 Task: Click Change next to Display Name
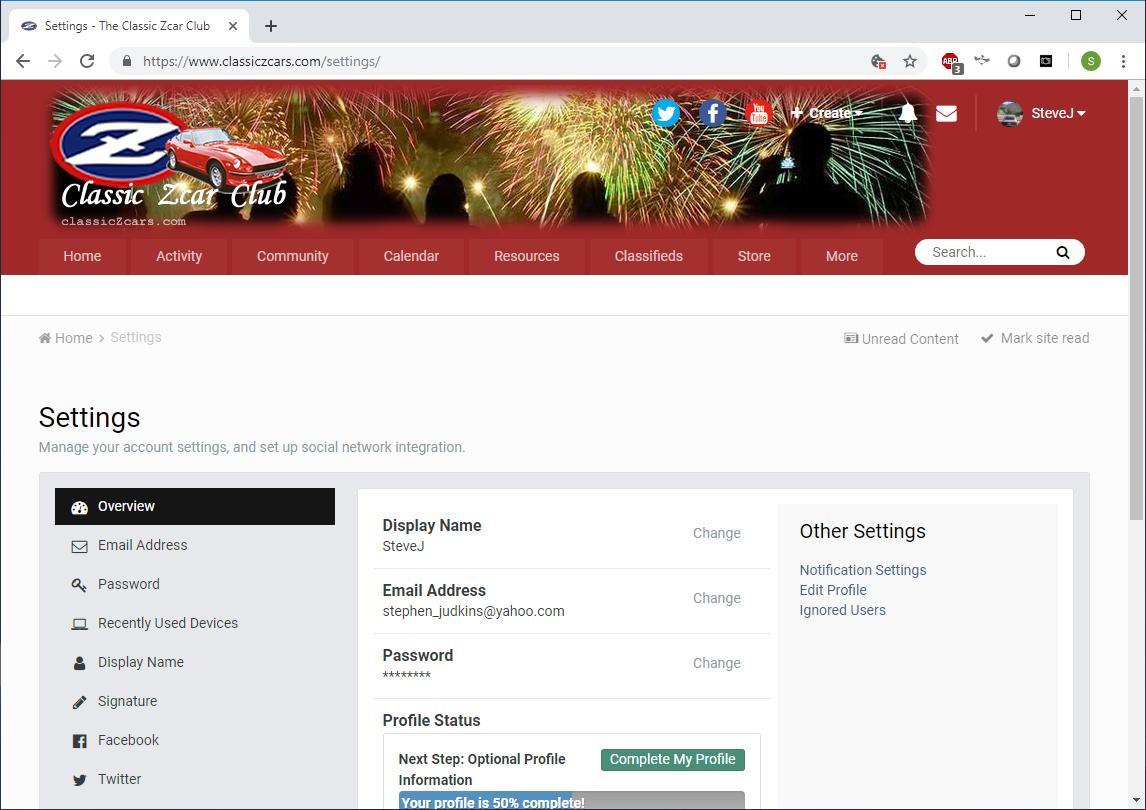[x=716, y=533]
